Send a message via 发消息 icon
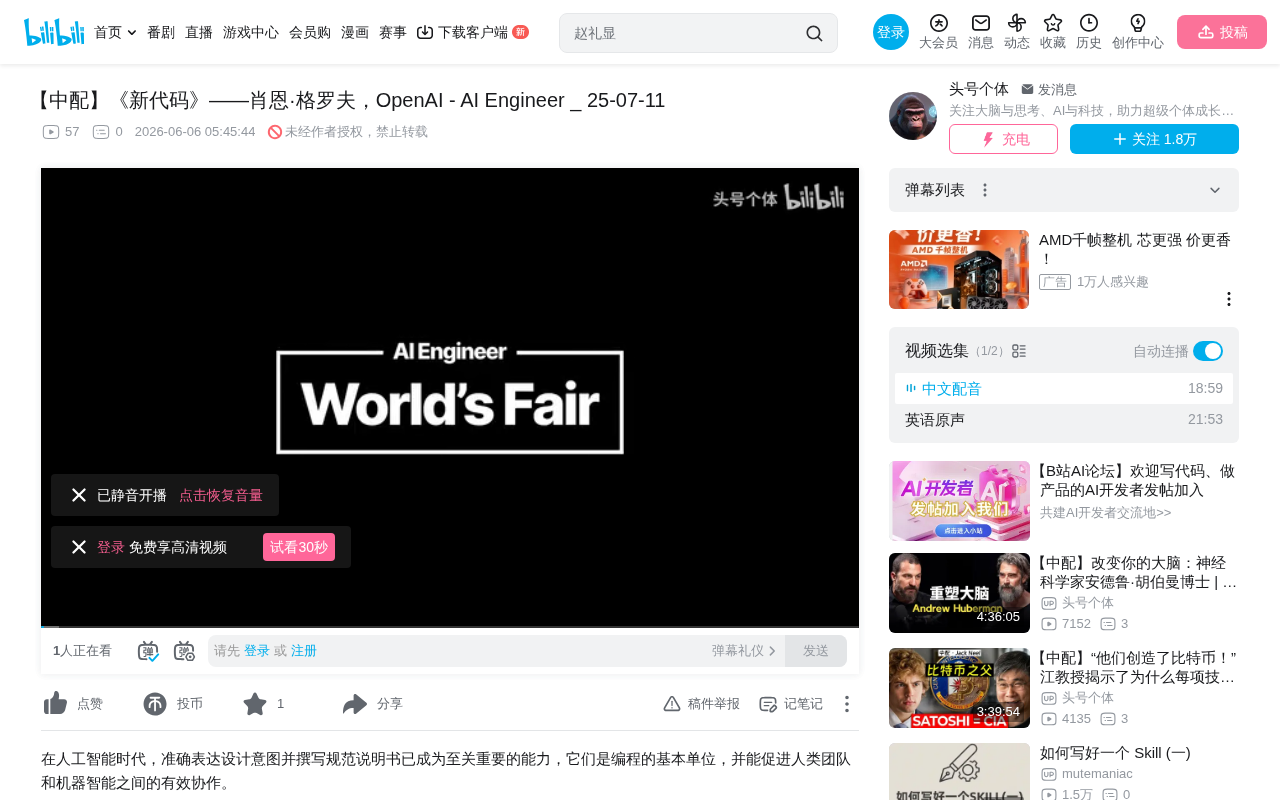The image size is (1280, 800). tap(1027, 89)
